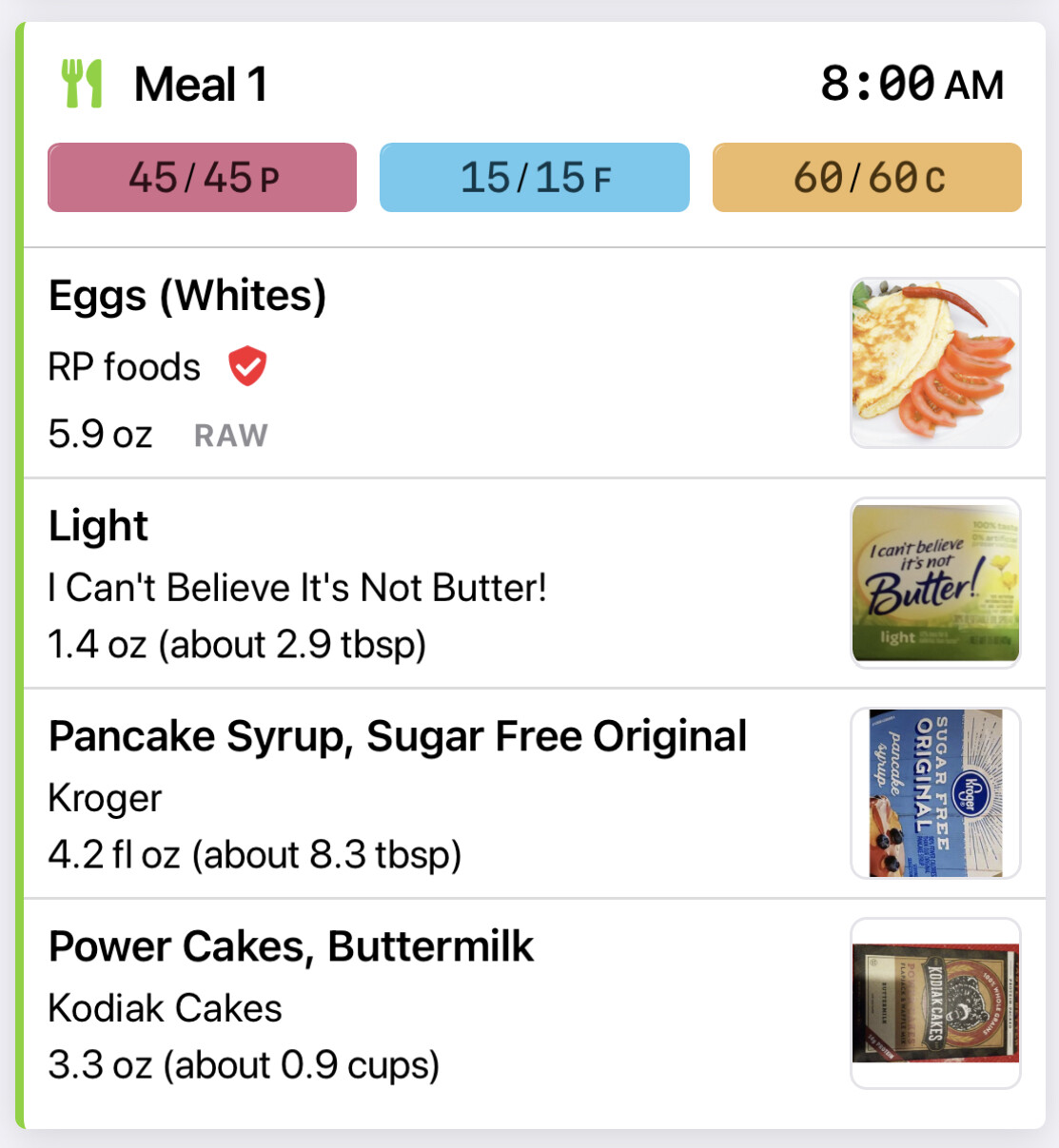
Task: Select the pink 45/45 P protein bar
Action: (x=203, y=178)
